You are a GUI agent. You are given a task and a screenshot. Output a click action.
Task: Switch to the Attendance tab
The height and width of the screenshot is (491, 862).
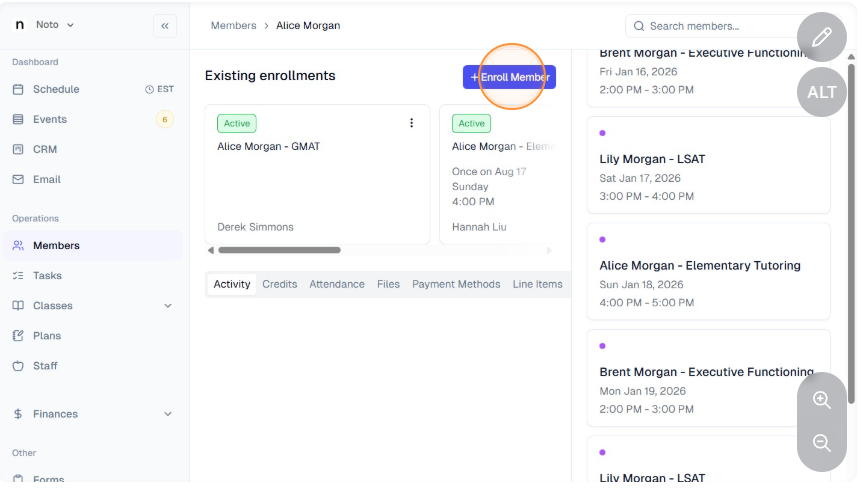(337, 284)
